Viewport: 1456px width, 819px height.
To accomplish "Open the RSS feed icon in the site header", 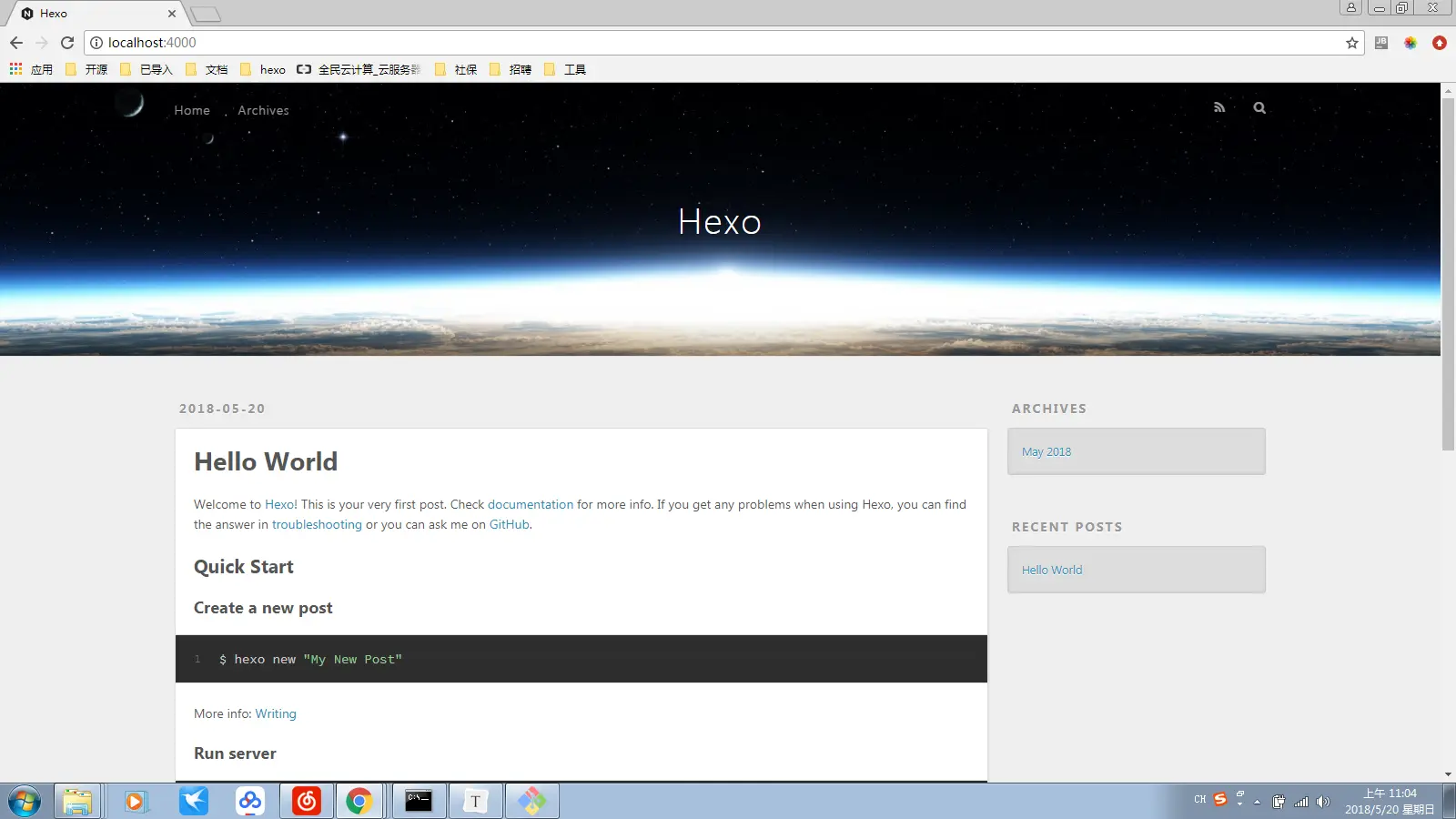I will 1219,107.
